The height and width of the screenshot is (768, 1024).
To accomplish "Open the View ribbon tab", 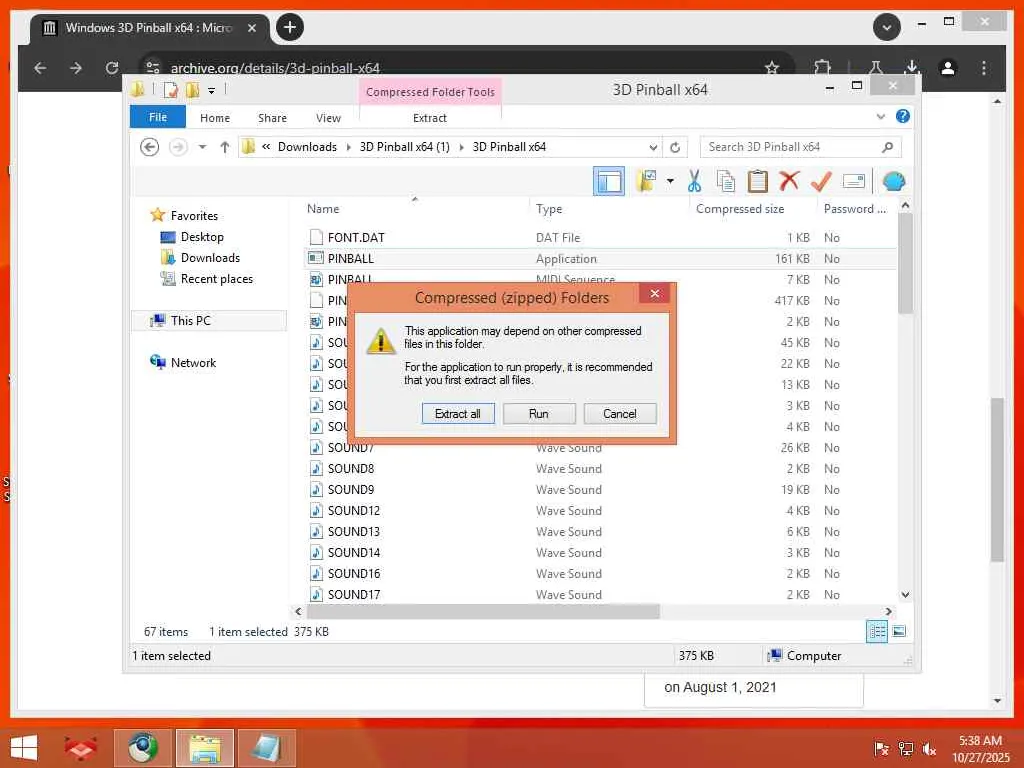I will [x=328, y=118].
